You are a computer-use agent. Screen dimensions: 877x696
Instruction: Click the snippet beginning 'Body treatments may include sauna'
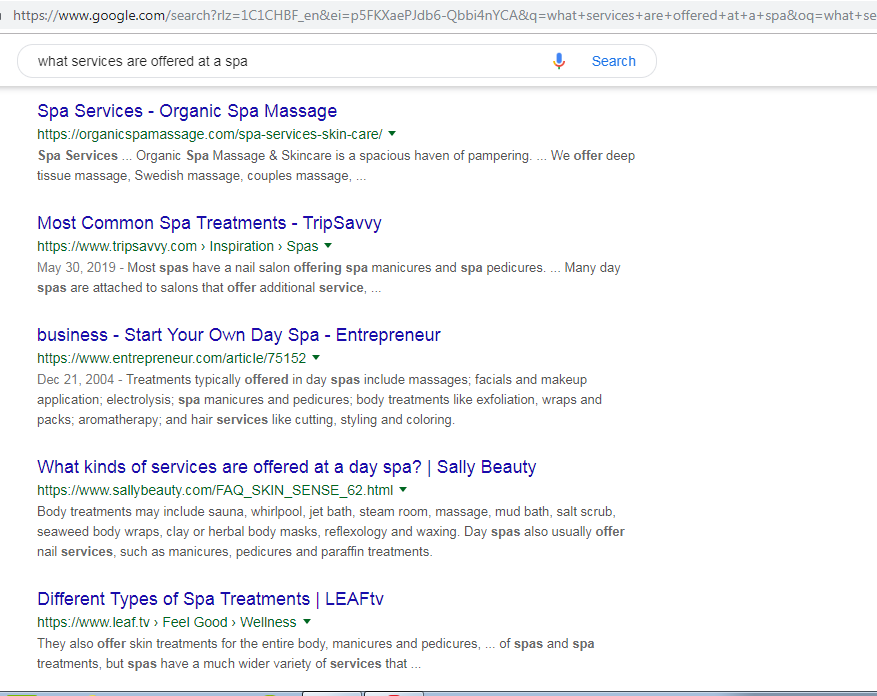pyautogui.click(x=331, y=532)
